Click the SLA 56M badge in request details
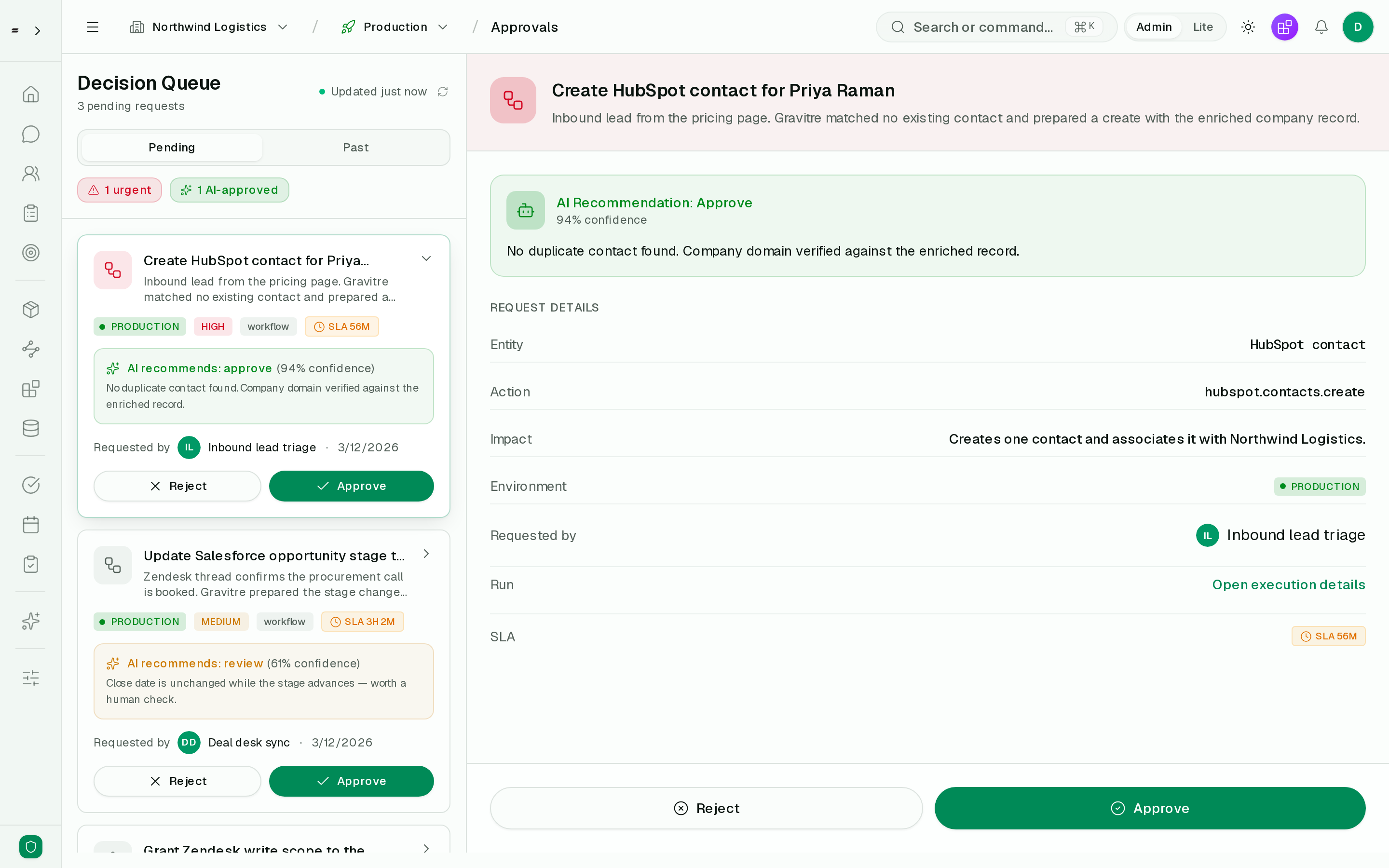Screen dimensions: 1389x868 [x=1328, y=636]
